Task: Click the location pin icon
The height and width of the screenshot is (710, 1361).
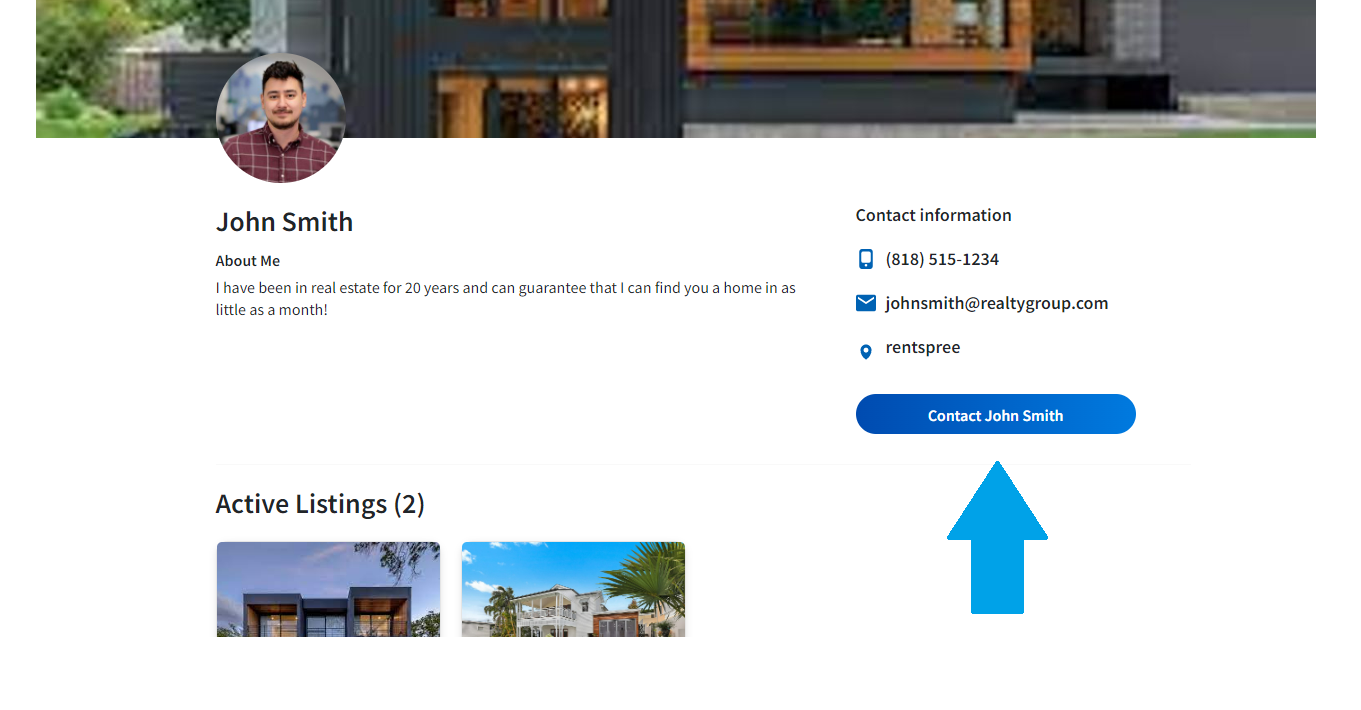Action: click(866, 352)
